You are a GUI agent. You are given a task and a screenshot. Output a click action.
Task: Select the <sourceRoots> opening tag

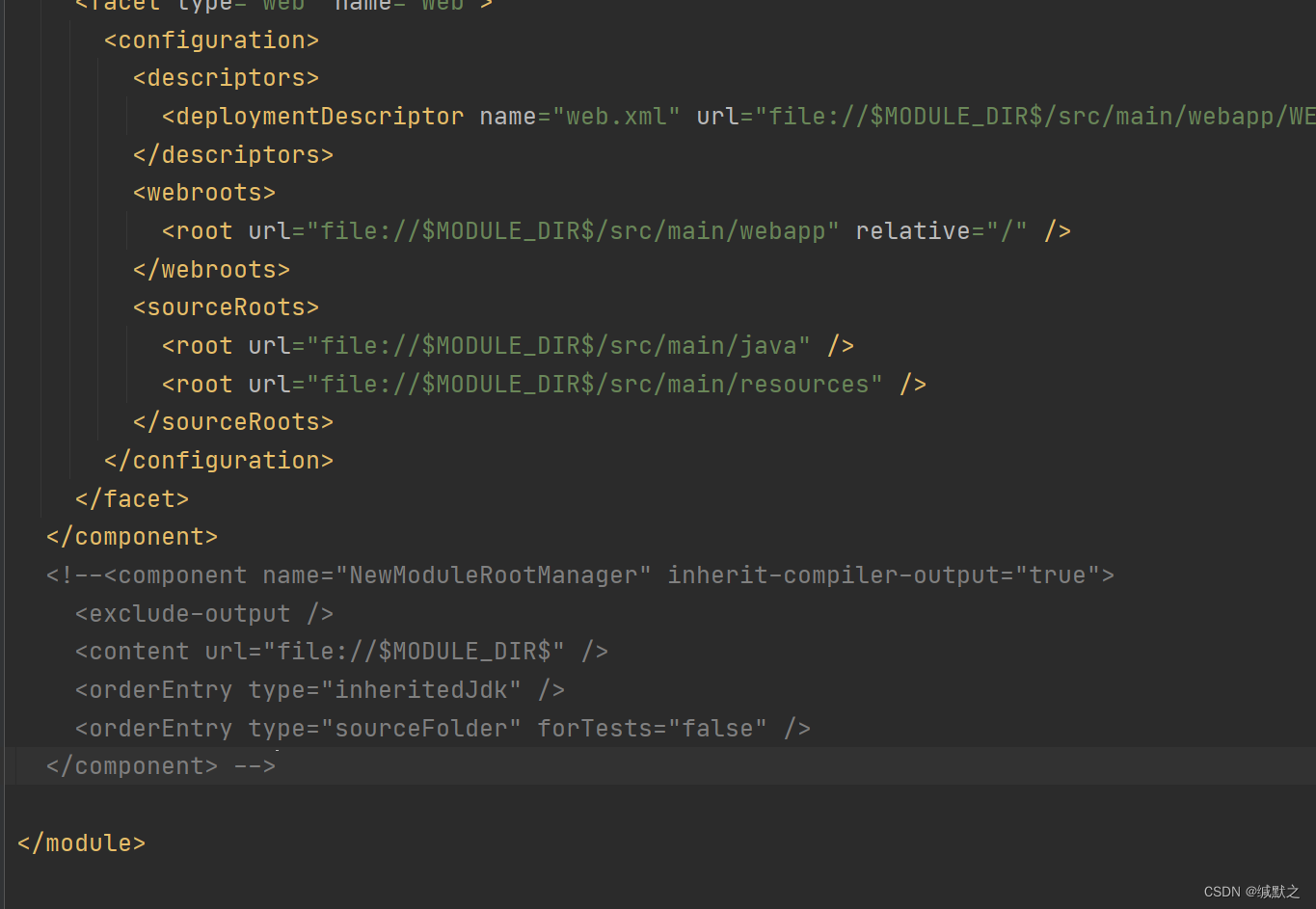coord(225,307)
